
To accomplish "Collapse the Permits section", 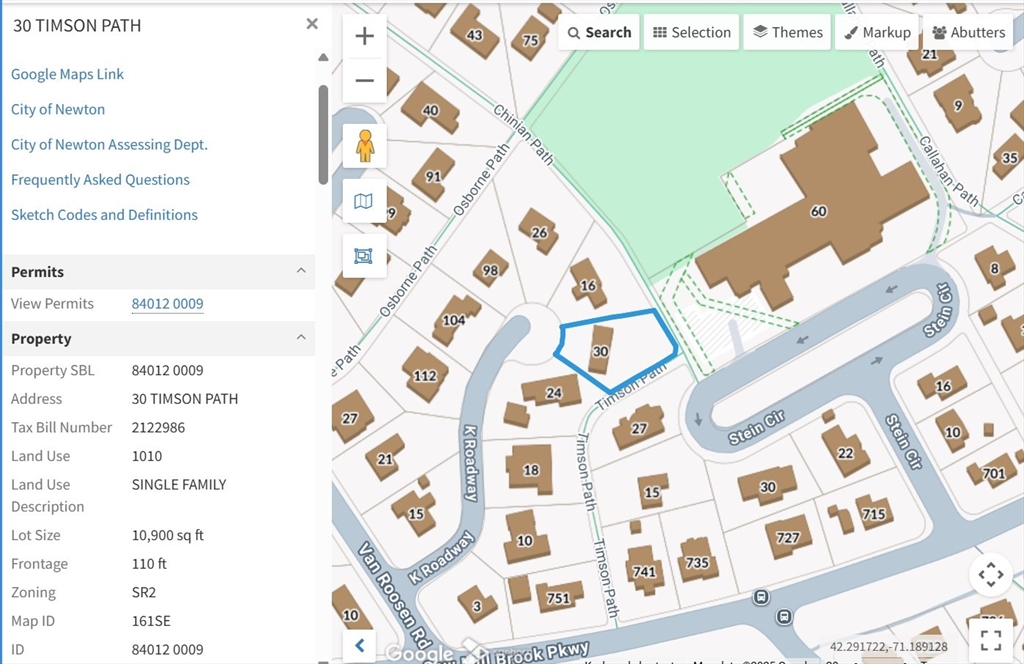I will [303, 271].
